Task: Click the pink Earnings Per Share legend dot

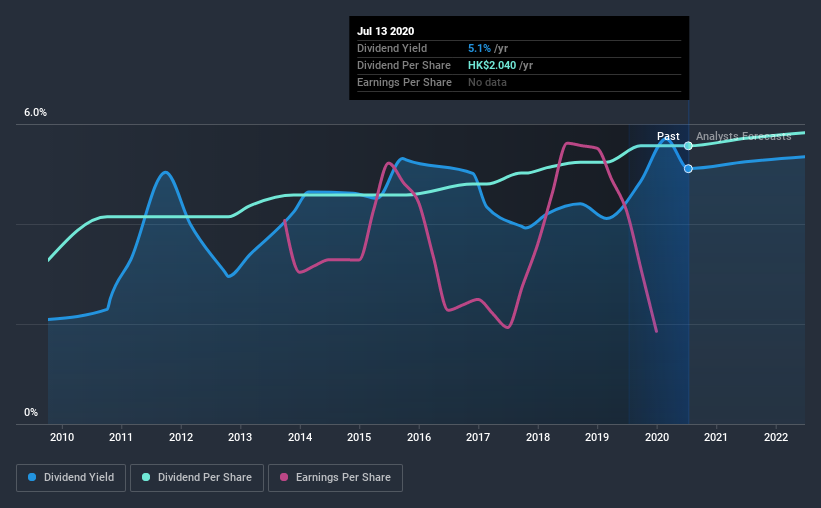Action: point(284,477)
